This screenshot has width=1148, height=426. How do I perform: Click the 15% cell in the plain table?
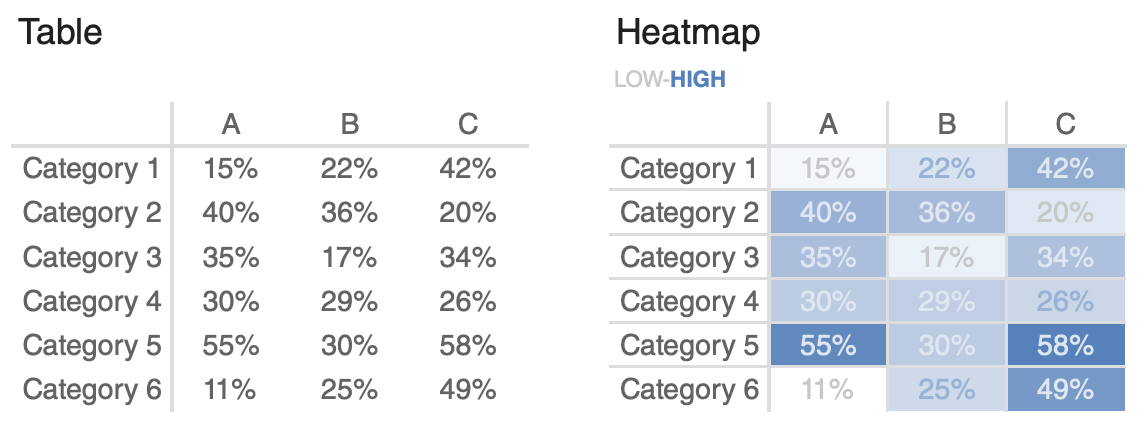(x=231, y=169)
